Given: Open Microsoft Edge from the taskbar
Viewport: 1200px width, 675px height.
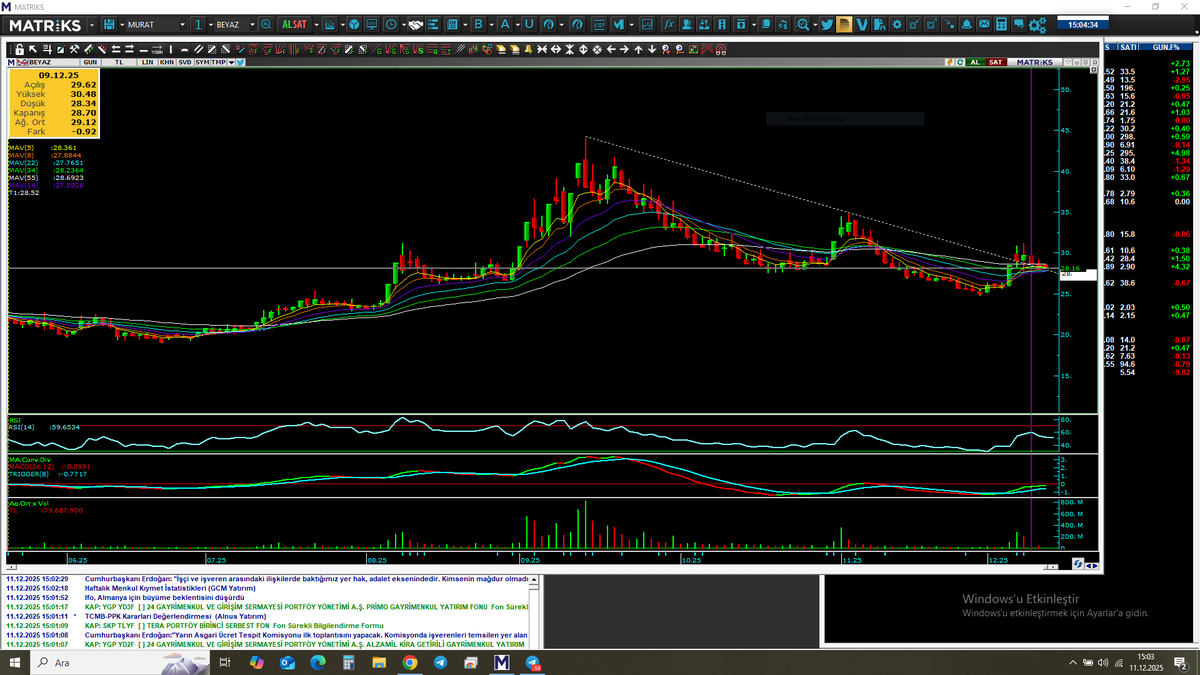Looking at the screenshot, I should coord(318,662).
